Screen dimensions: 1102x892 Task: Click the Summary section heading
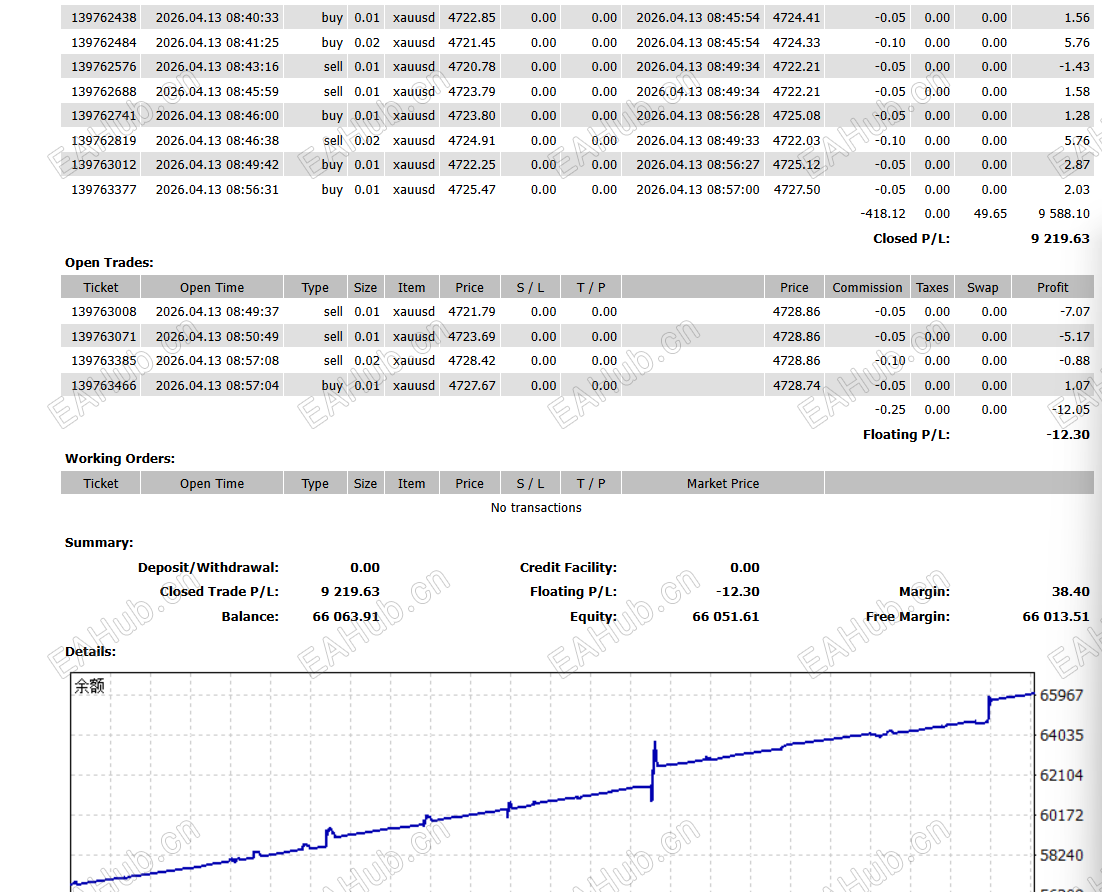(x=99, y=543)
